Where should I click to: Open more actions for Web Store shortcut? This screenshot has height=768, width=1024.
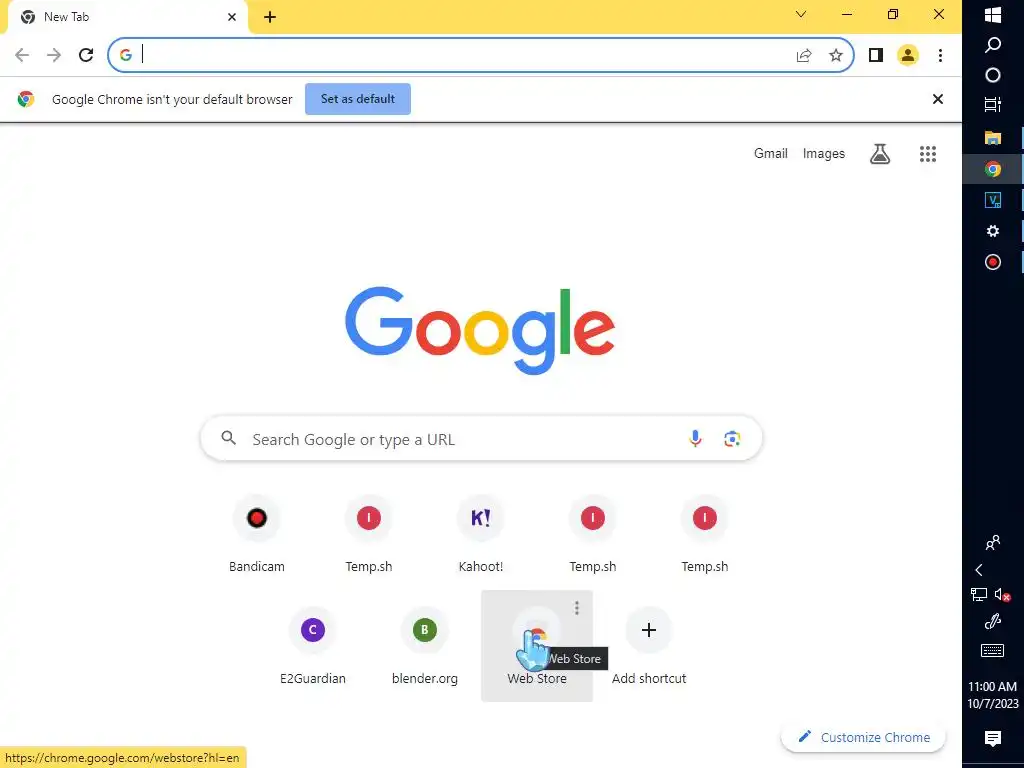pyautogui.click(x=577, y=608)
